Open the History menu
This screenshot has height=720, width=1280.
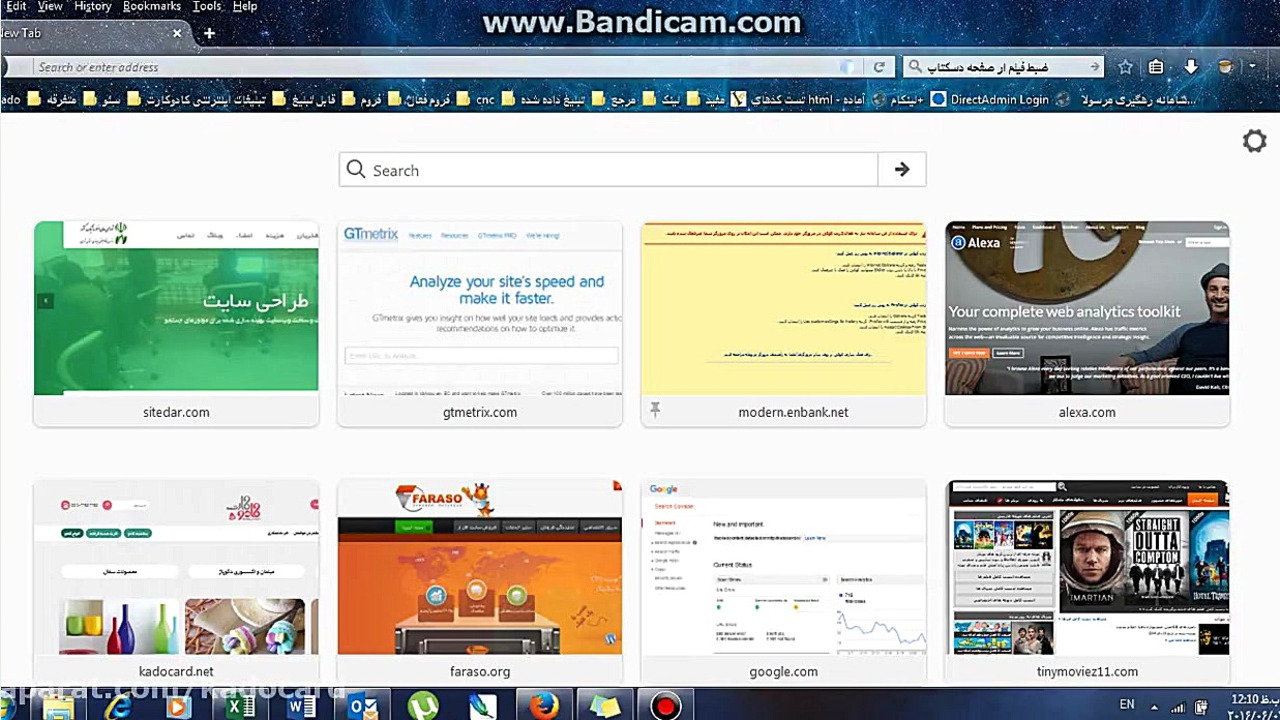[x=92, y=6]
